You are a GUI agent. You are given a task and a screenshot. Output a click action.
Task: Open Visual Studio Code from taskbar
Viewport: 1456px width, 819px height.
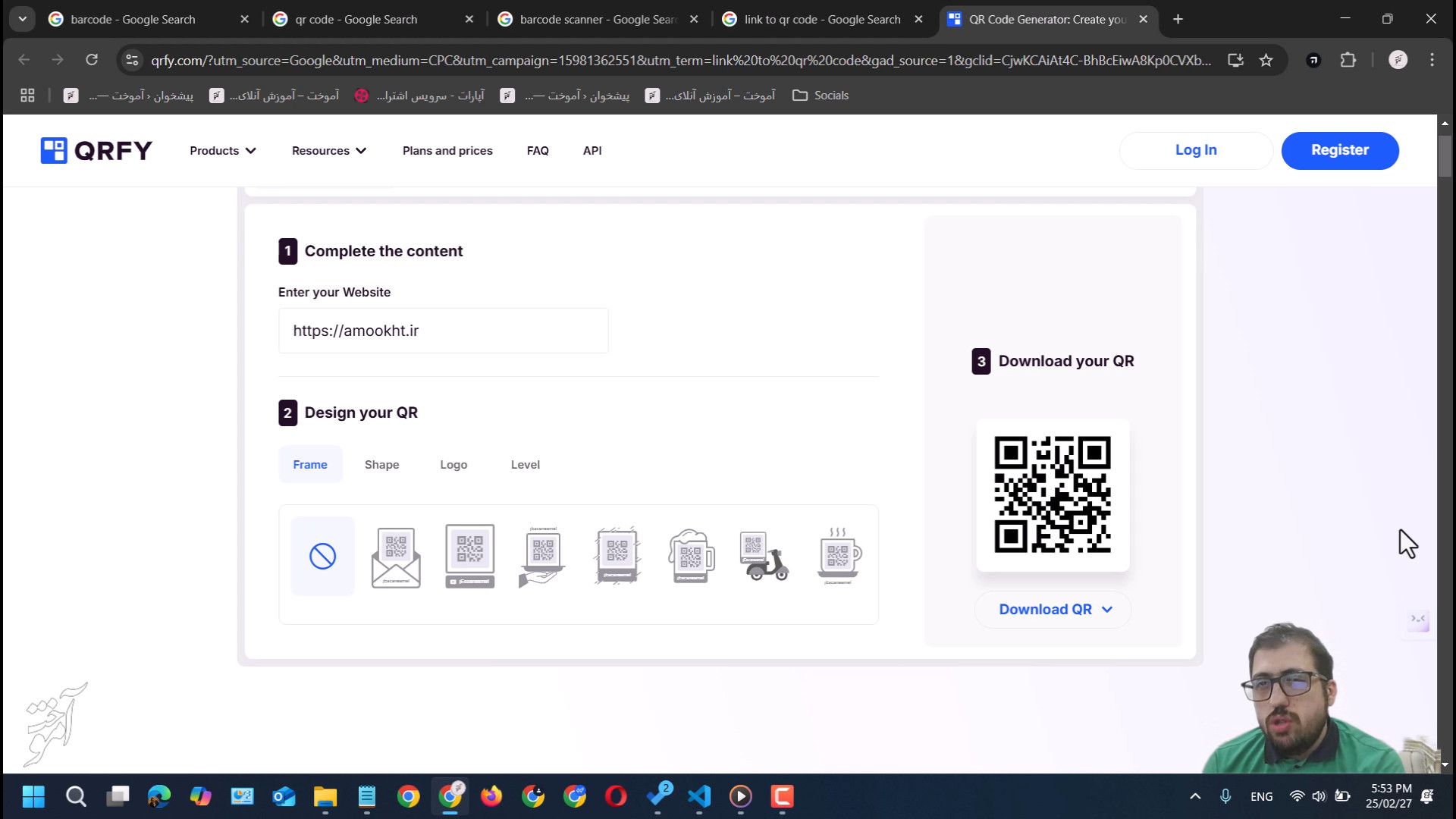[699, 796]
